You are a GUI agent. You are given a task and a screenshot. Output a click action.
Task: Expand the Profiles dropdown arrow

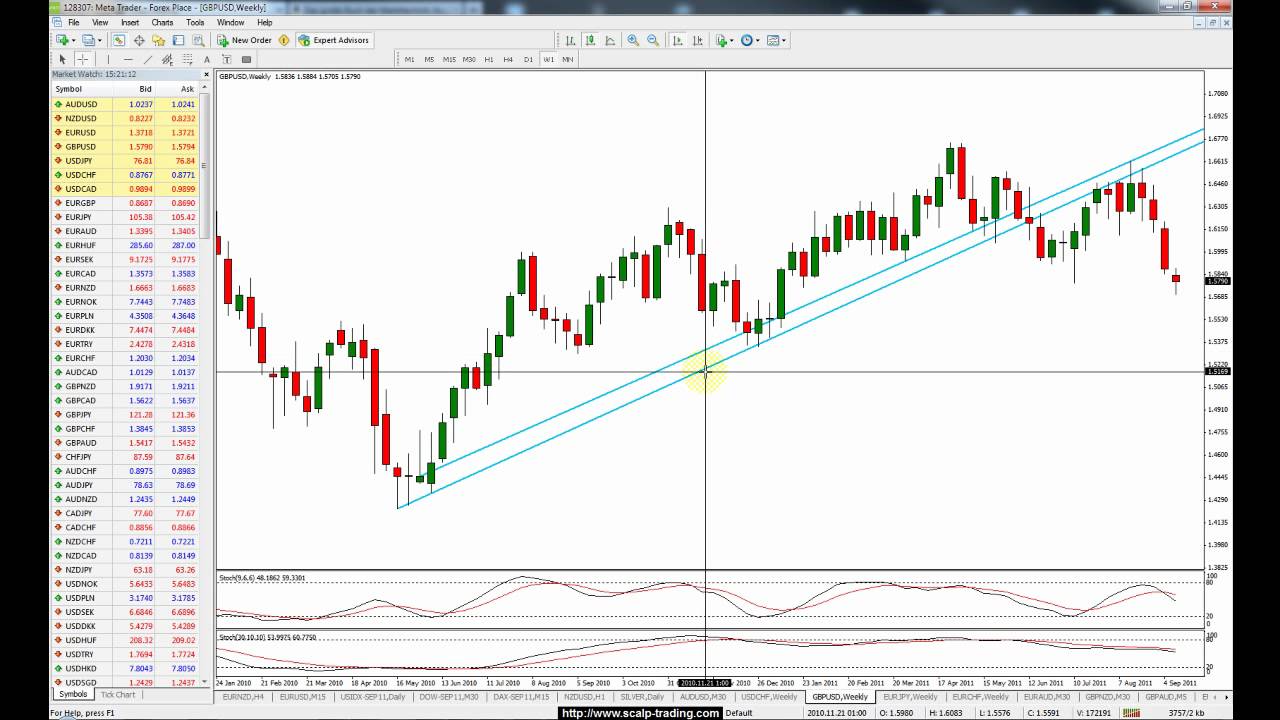[x=99, y=40]
